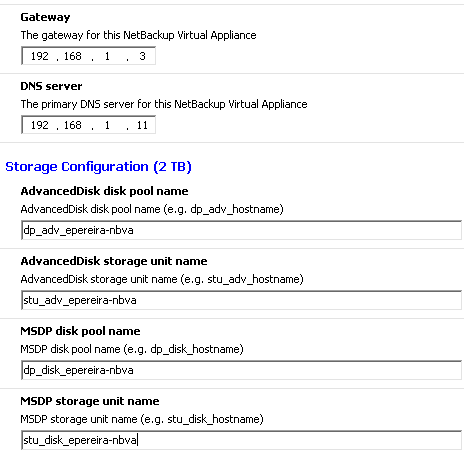Image resolution: width=464 pixels, height=453 pixels.
Task: Click the primary DNS server description text
Action: coord(164,104)
